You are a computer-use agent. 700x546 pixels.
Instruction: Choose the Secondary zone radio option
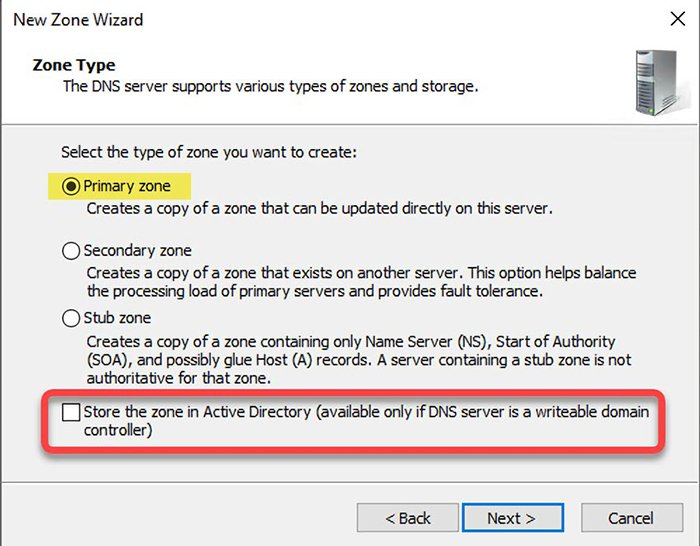coord(71,251)
